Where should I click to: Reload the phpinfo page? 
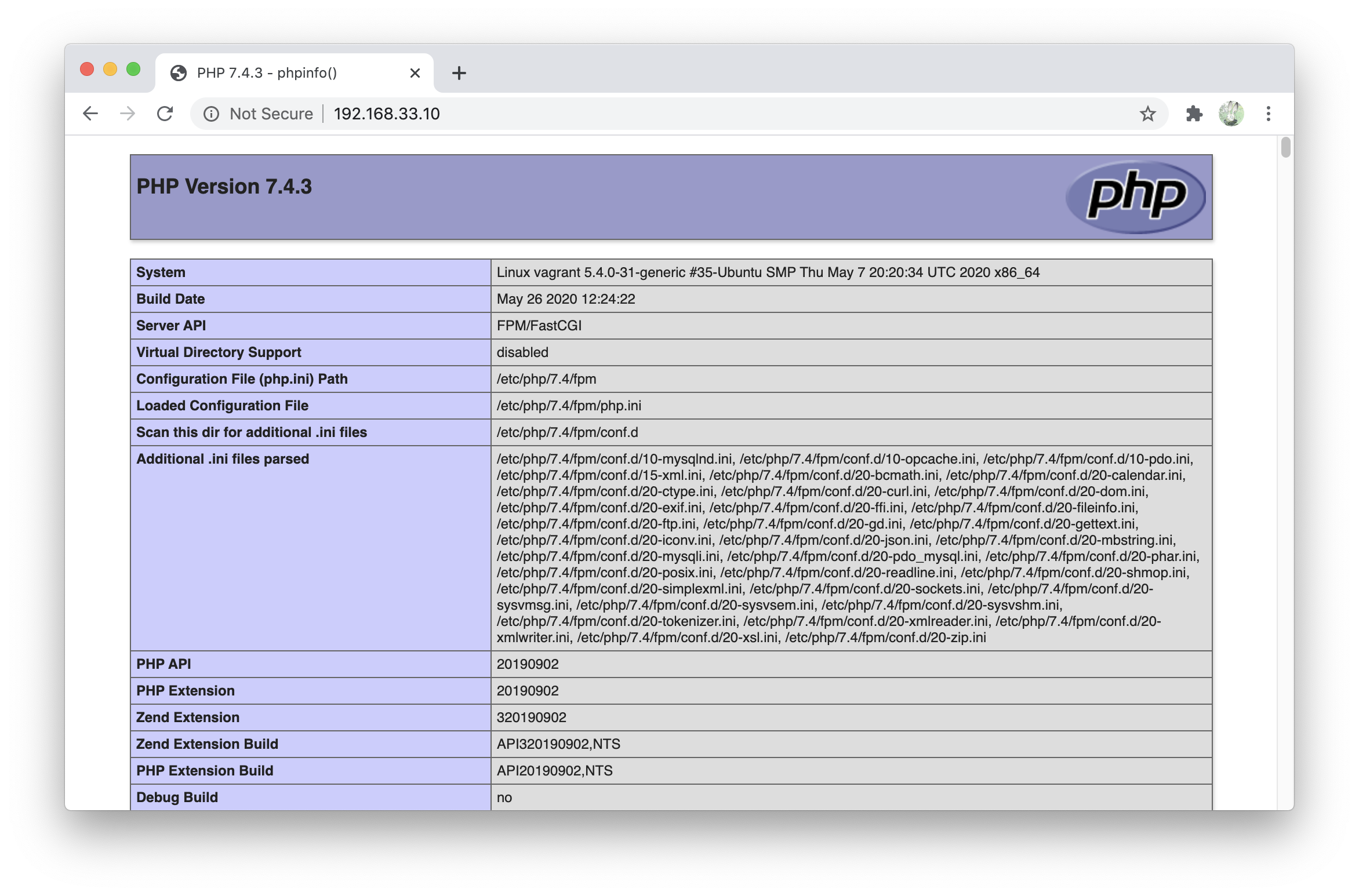coord(165,114)
